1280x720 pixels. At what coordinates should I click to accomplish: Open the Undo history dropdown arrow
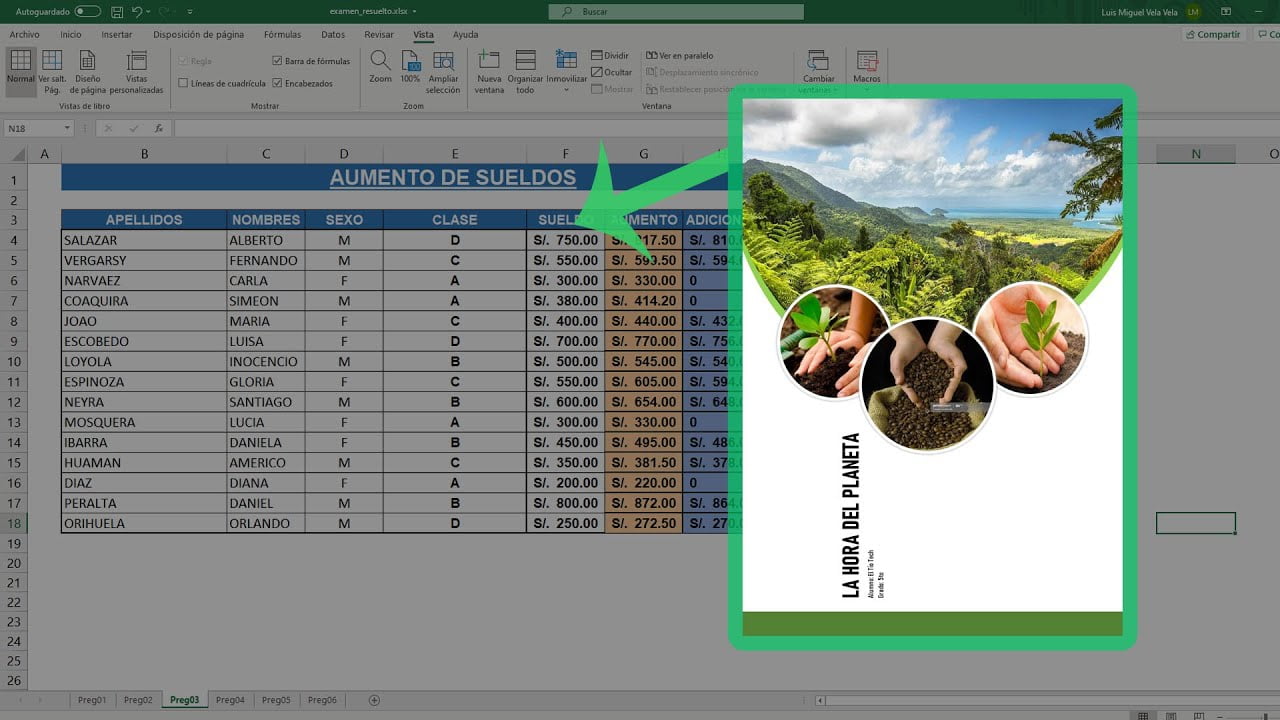pos(148,12)
